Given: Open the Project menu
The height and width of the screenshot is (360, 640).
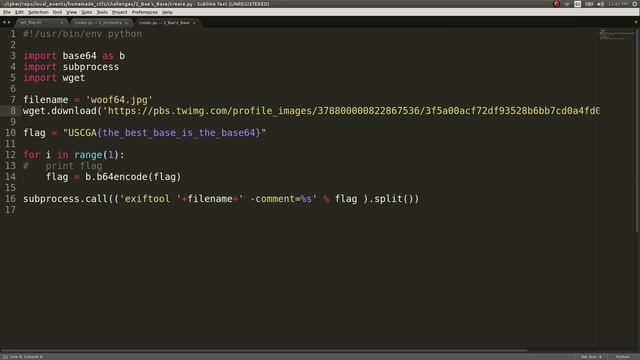Looking at the screenshot, I should [x=120, y=12].
